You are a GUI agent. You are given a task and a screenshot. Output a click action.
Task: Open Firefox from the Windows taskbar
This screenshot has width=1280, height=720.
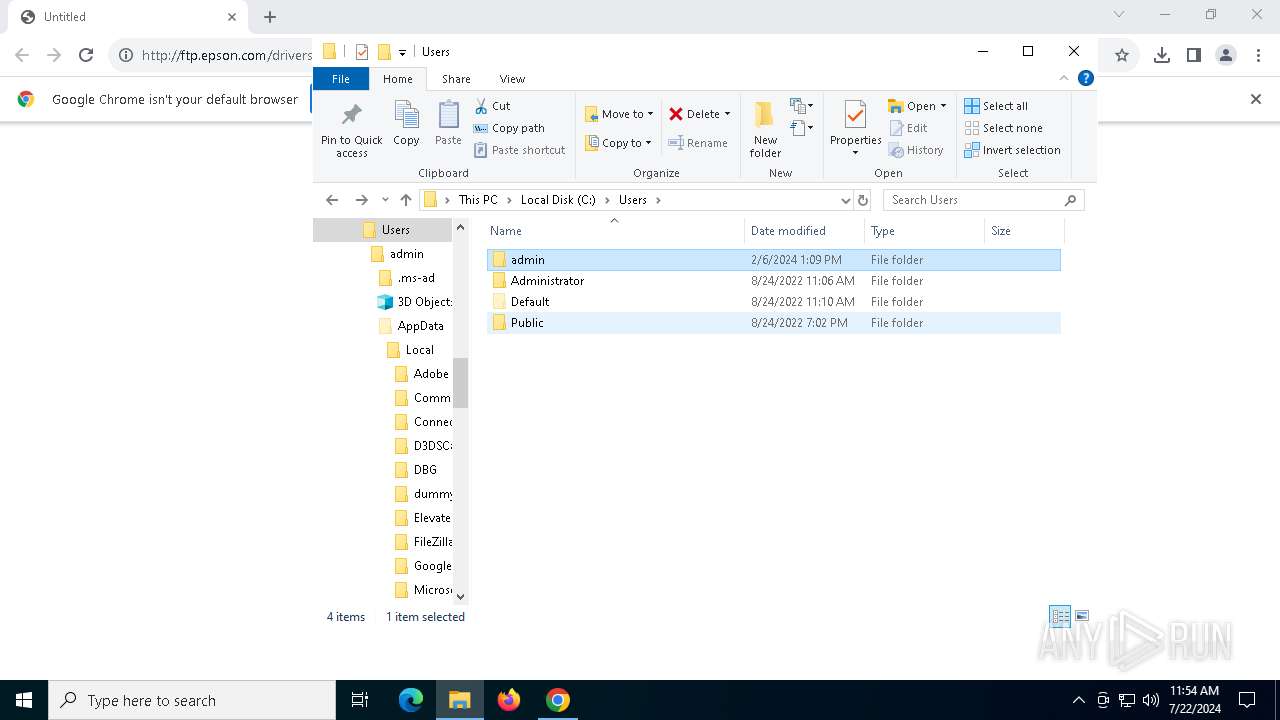pyautogui.click(x=509, y=700)
